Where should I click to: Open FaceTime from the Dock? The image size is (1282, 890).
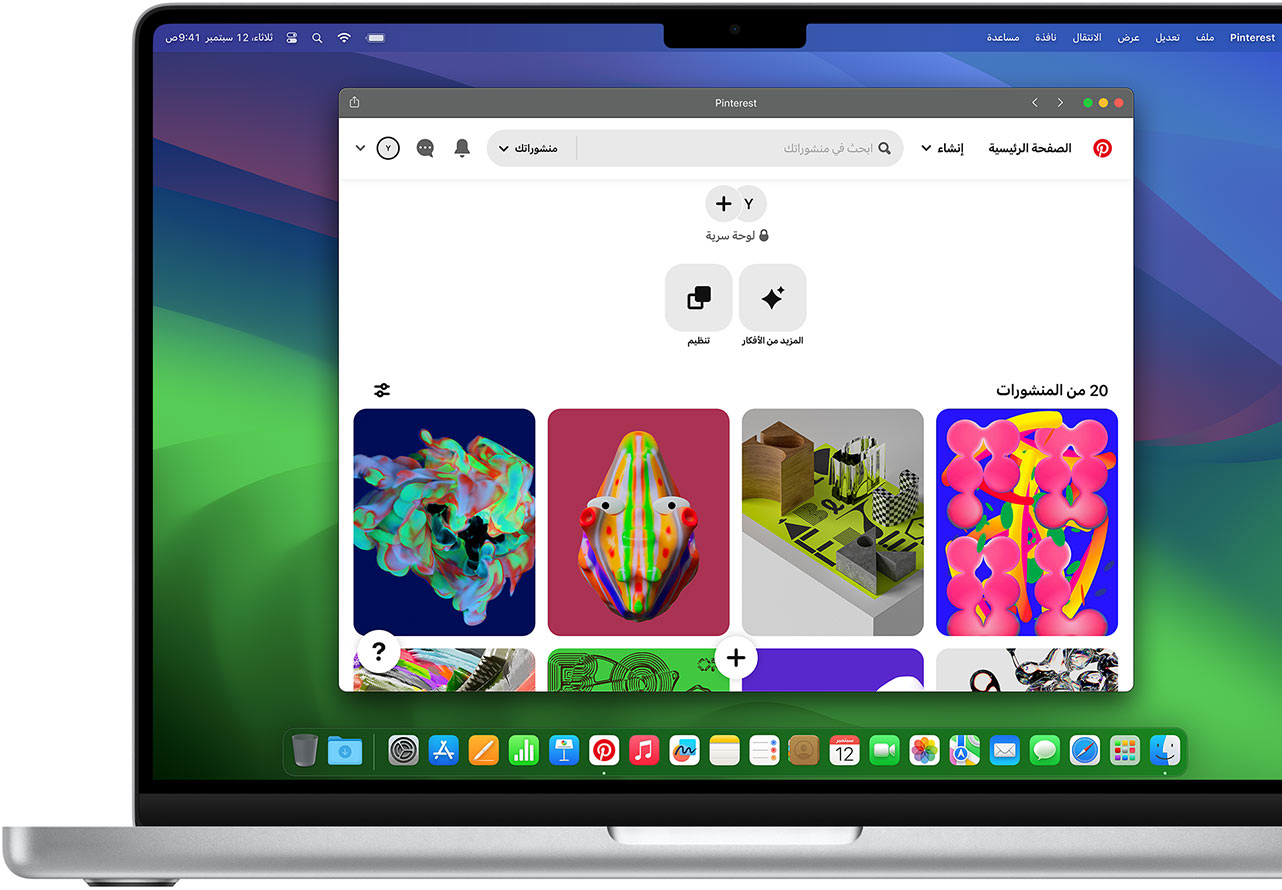885,750
